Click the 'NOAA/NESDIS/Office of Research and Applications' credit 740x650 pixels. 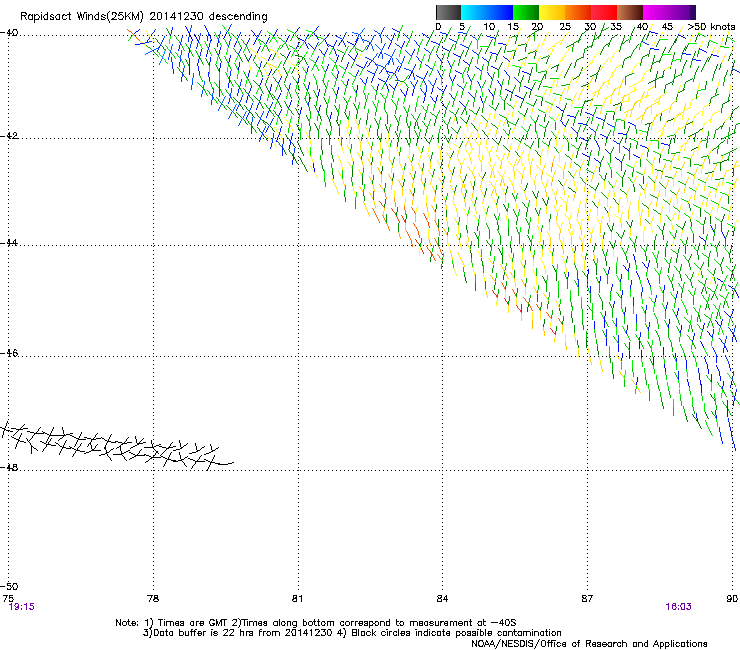589,644
